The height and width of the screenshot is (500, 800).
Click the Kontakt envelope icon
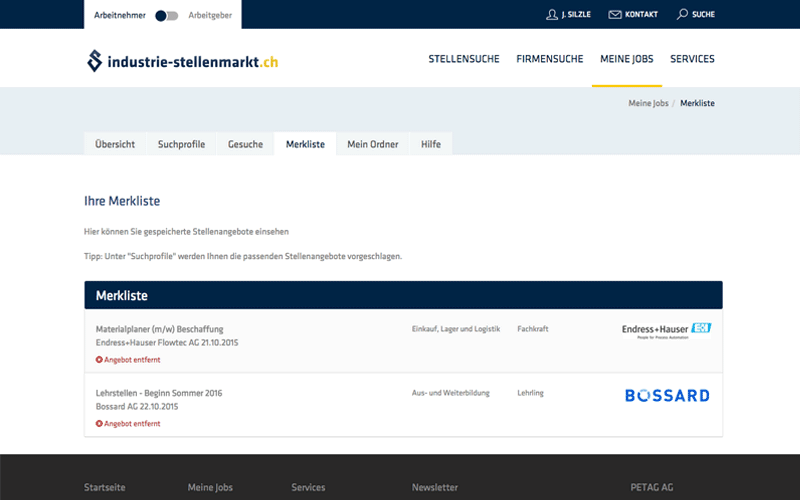tap(615, 15)
